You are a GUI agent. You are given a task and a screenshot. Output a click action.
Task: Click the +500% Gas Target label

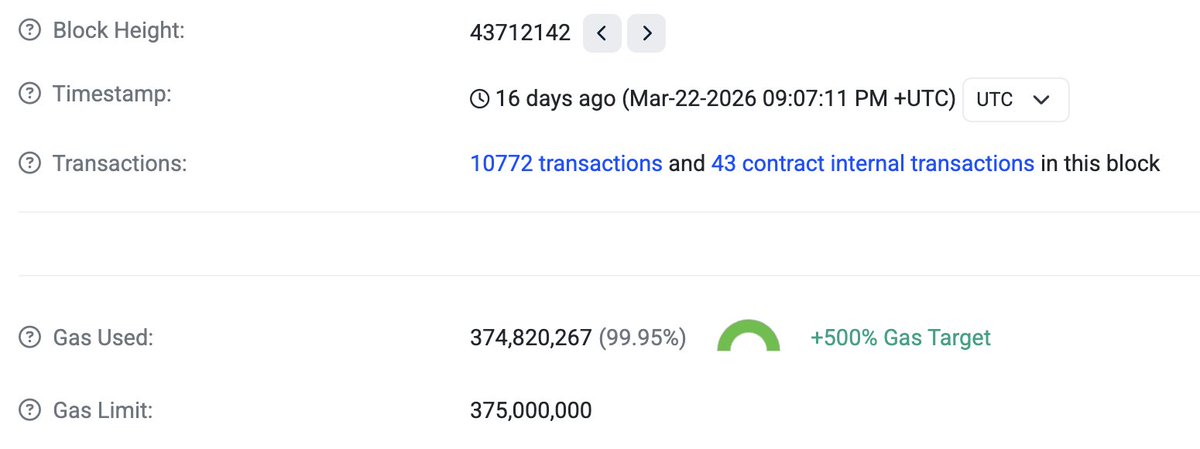[900, 338]
